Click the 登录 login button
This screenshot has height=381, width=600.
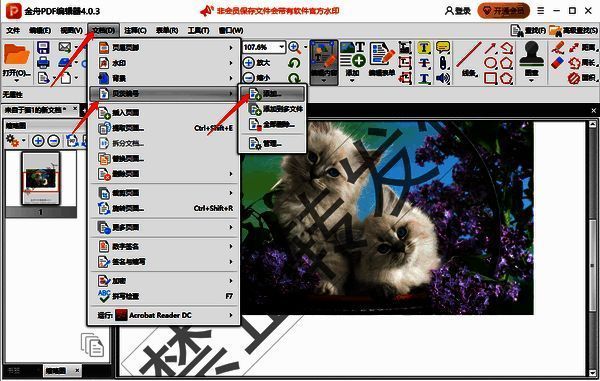(458, 11)
